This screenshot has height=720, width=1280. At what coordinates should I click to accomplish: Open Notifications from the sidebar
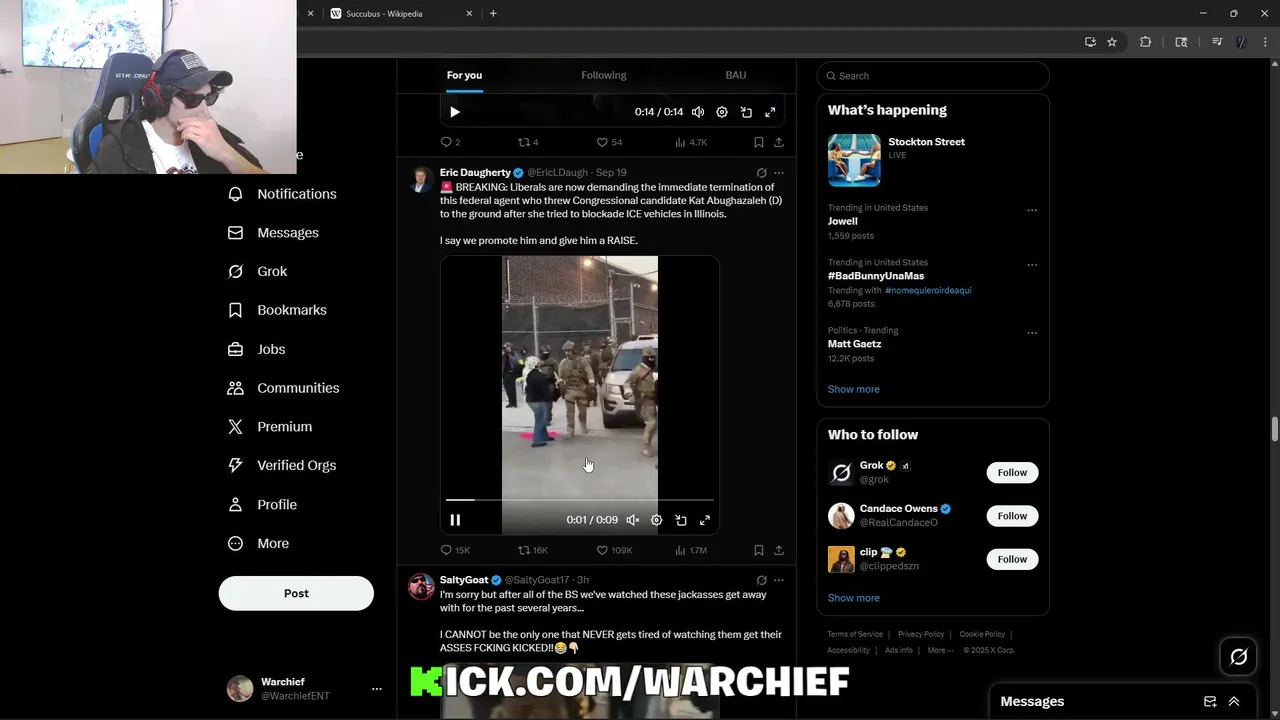point(282,194)
